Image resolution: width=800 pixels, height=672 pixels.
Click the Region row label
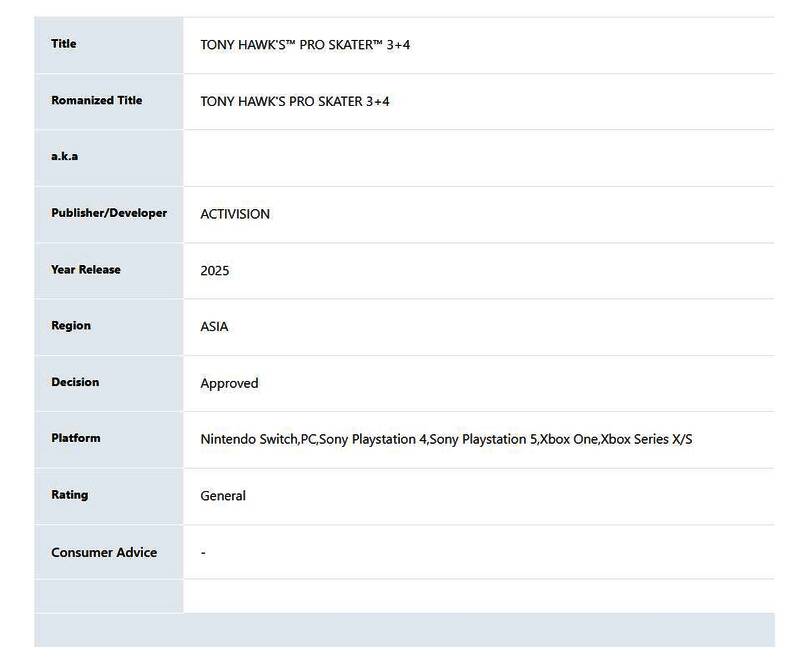tap(71, 326)
